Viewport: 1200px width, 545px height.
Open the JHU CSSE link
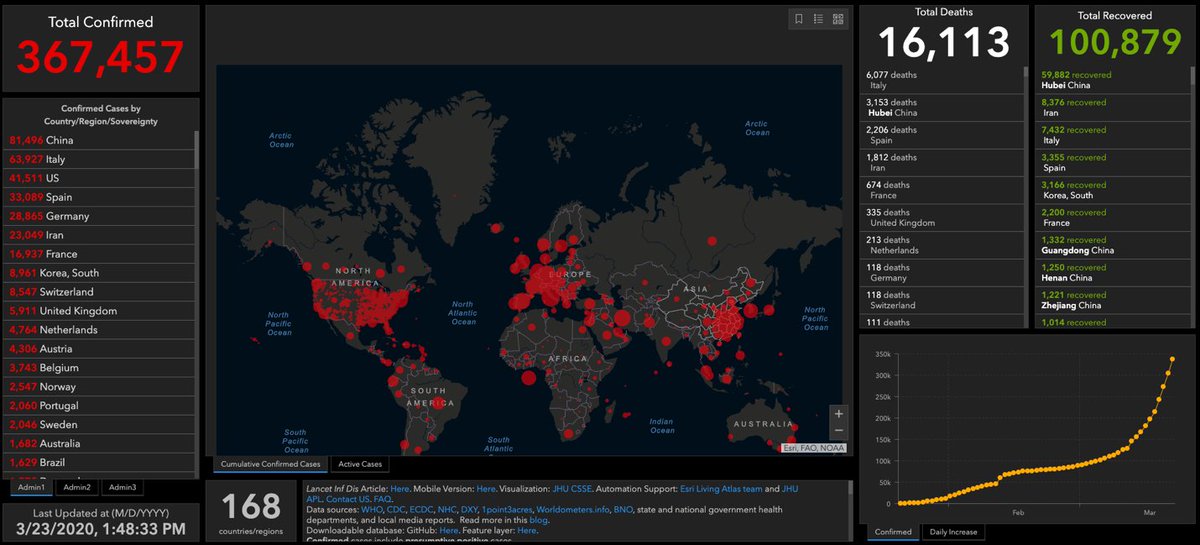573,489
